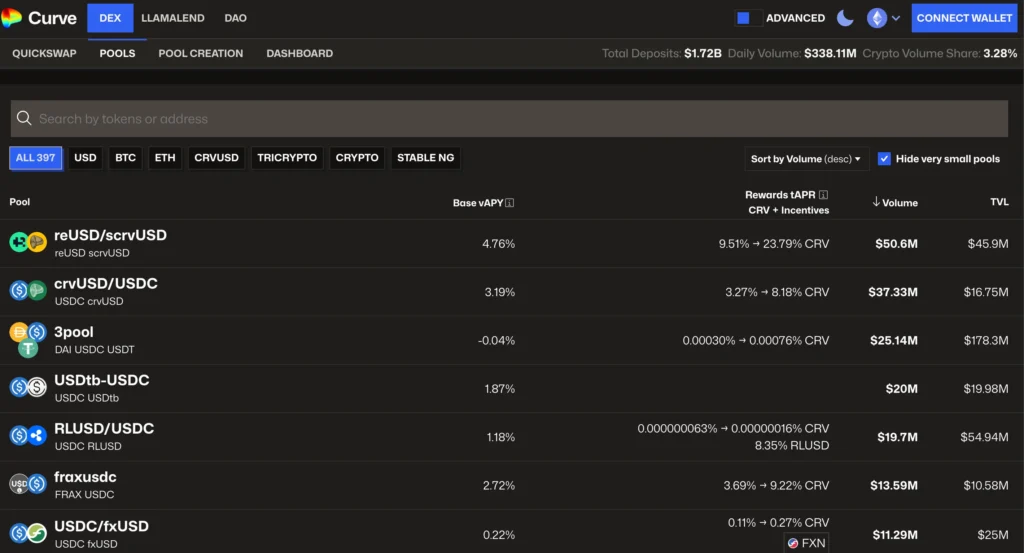Click the $178.3M TVL value

[985, 340]
